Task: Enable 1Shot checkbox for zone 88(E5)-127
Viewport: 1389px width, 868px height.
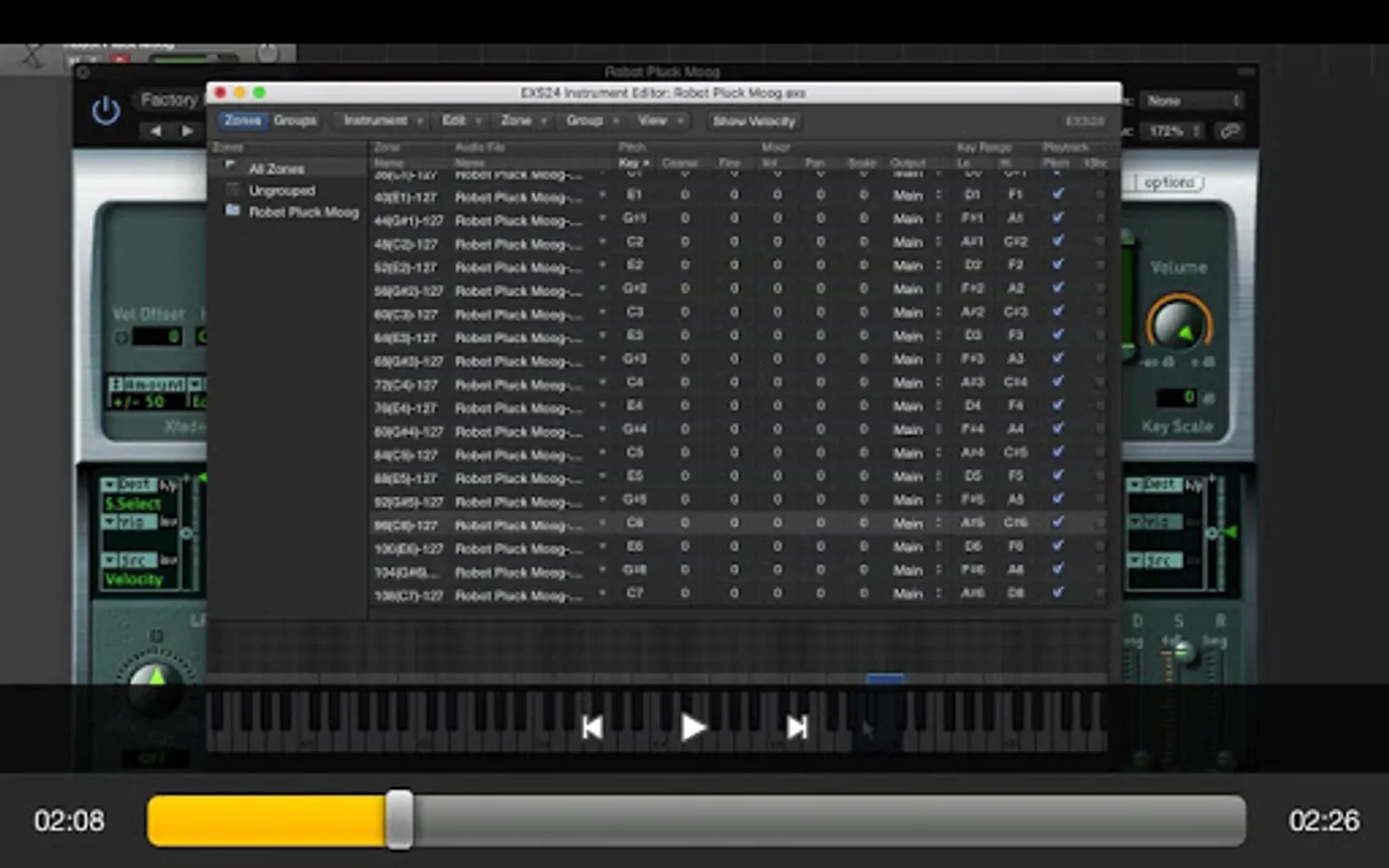Action: [x=1099, y=476]
